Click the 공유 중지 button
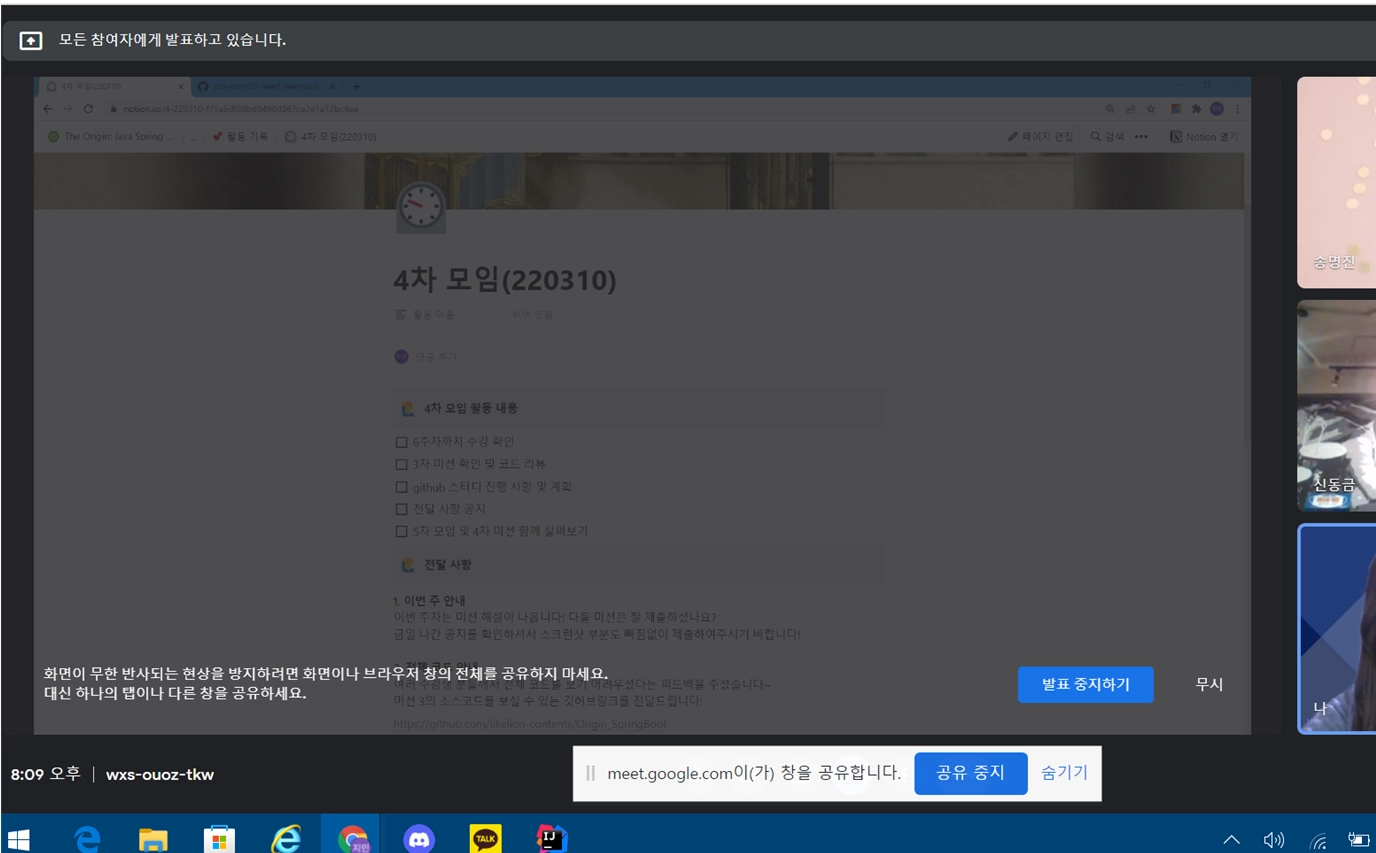 point(970,773)
